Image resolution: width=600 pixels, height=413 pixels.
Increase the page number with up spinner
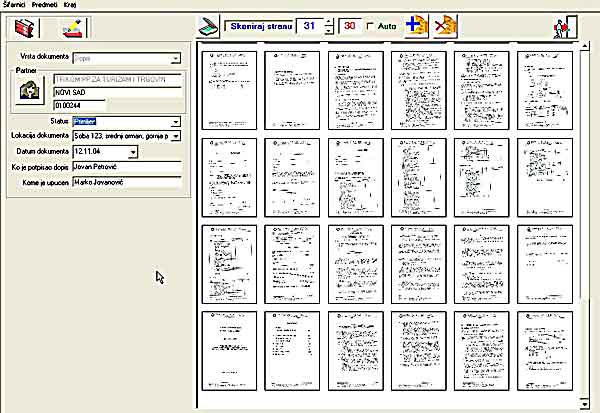pyautogui.click(x=329, y=21)
